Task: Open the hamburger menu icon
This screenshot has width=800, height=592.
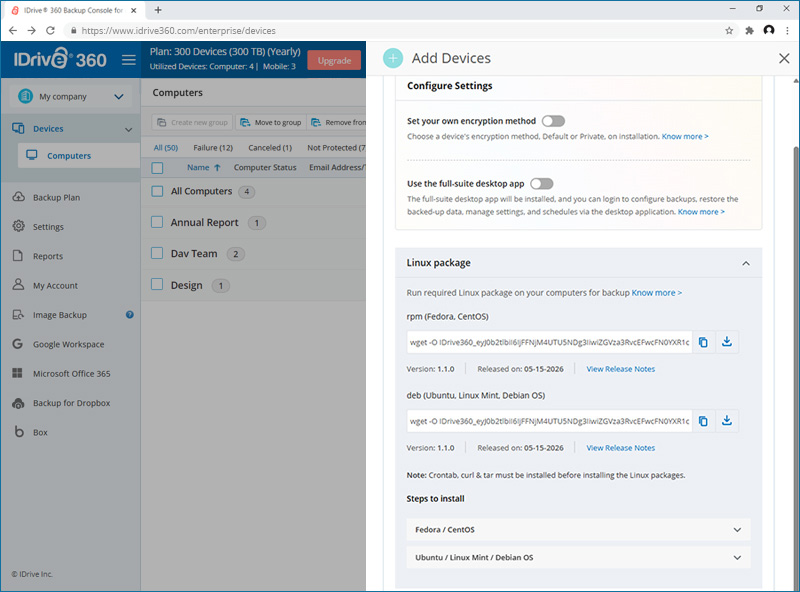Action: pos(129,60)
